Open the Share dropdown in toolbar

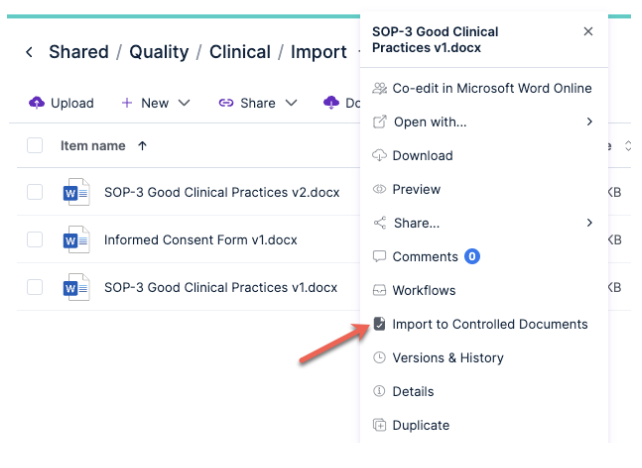[x=258, y=102]
